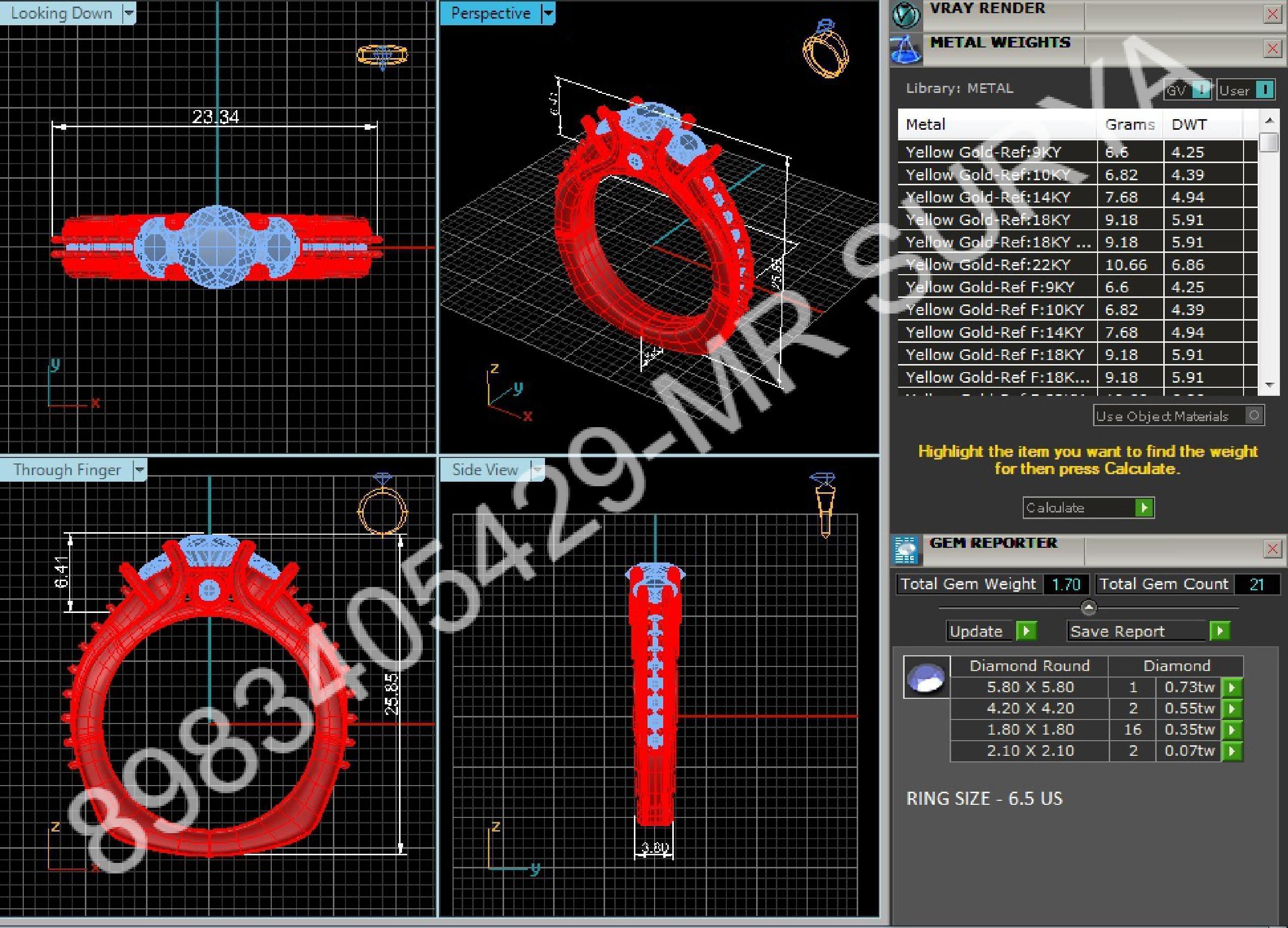This screenshot has width=1288, height=928.
Task: Close the Metal Weights panel
Action: [x=1272, y=49]
